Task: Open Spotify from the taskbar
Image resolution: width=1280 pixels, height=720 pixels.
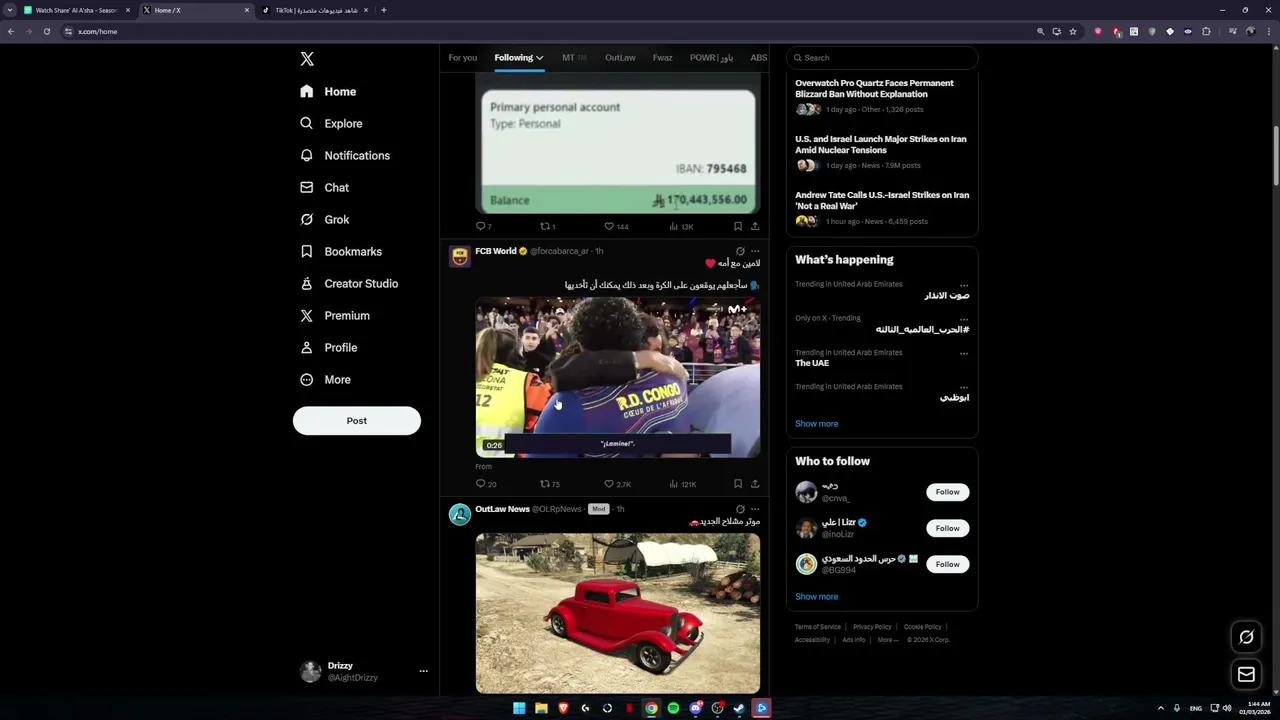Action: 673,708
